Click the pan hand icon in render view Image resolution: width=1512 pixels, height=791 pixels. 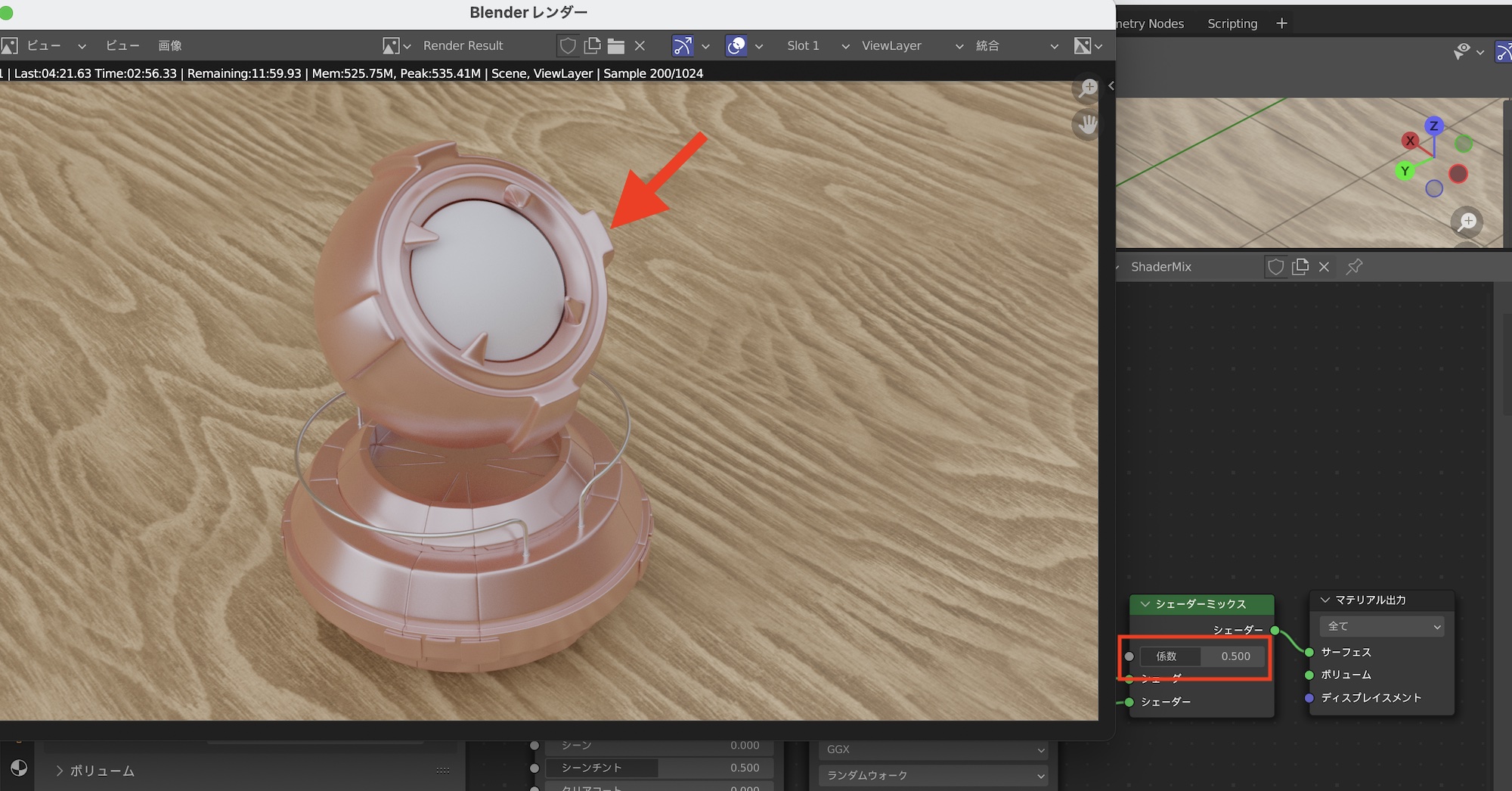(x=1087, y=124)
